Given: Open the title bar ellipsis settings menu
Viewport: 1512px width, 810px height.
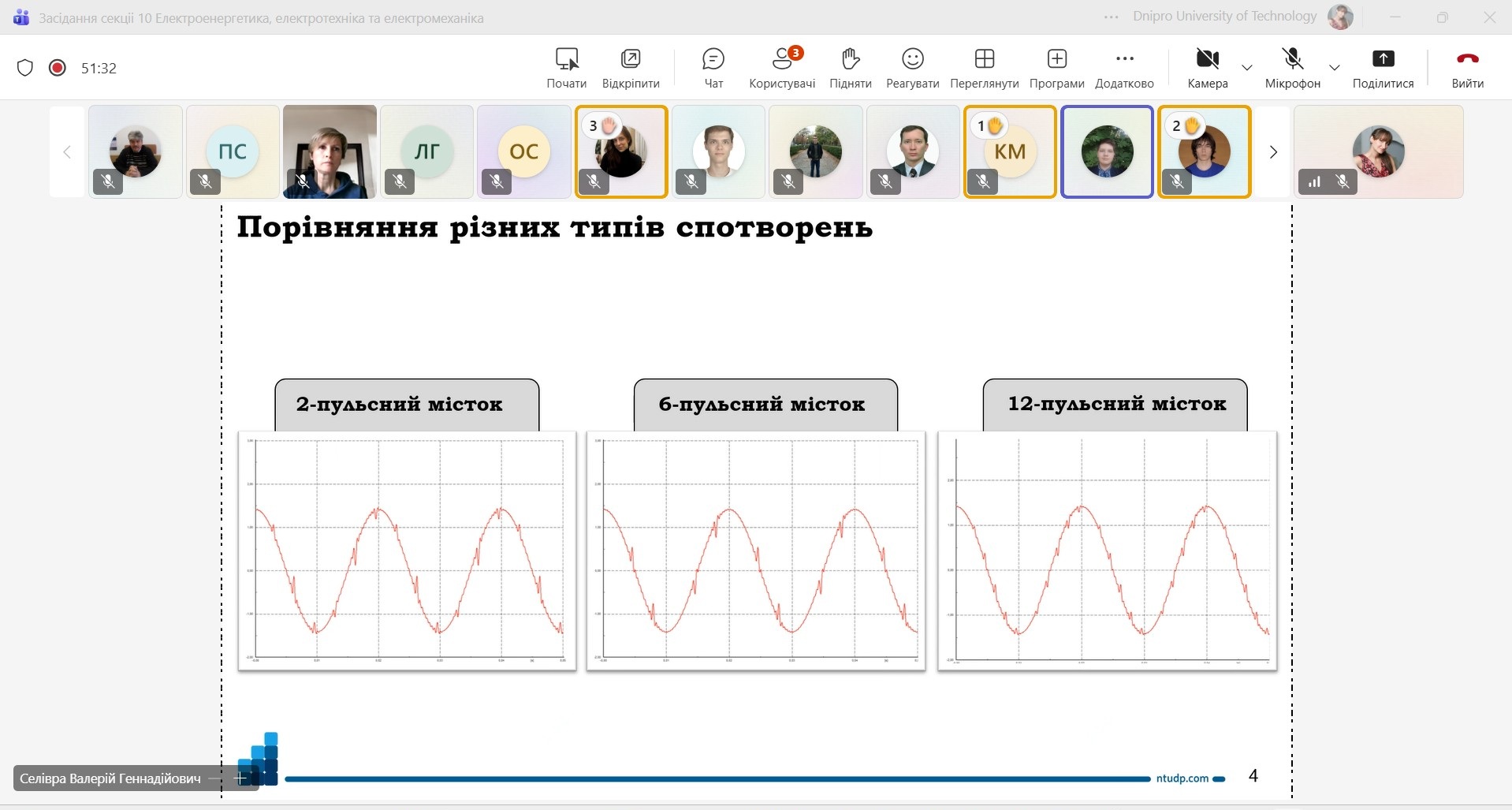Looking at the screenshot, I should coord(1111,17).
